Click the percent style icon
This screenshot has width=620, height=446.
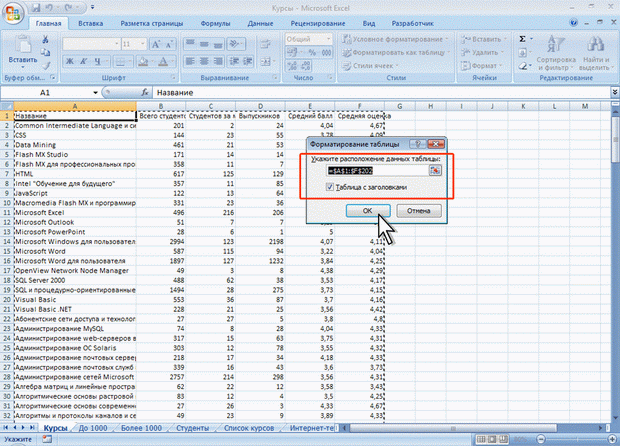(312, 53)
